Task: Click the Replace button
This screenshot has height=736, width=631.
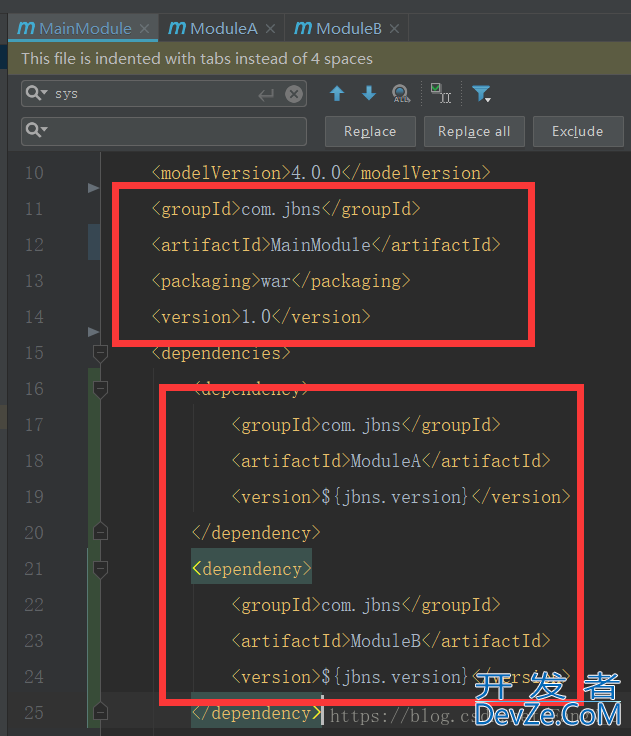Action: [x=370, y=131]
